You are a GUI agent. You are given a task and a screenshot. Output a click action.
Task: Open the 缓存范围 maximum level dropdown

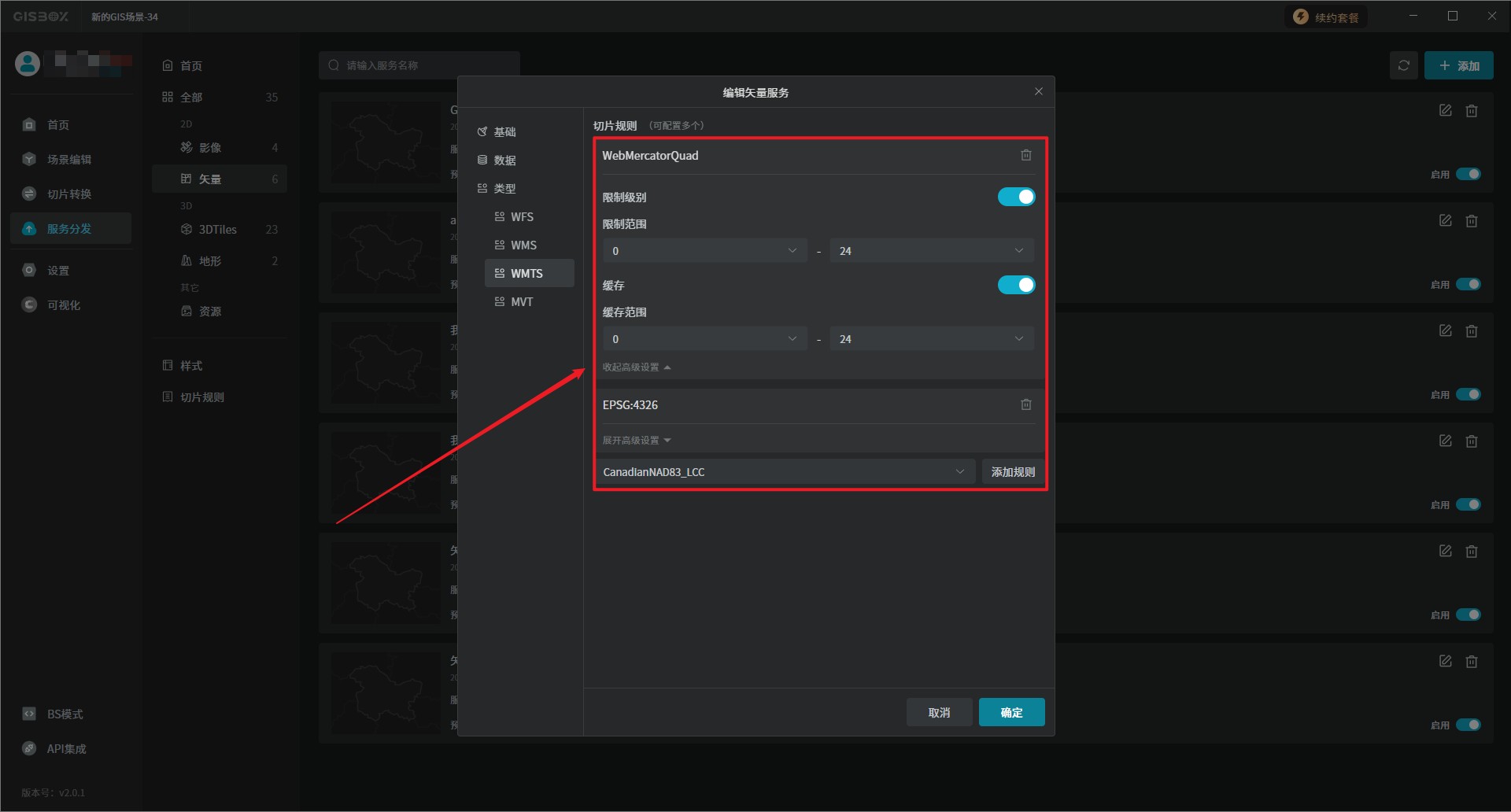coord(931,339)
